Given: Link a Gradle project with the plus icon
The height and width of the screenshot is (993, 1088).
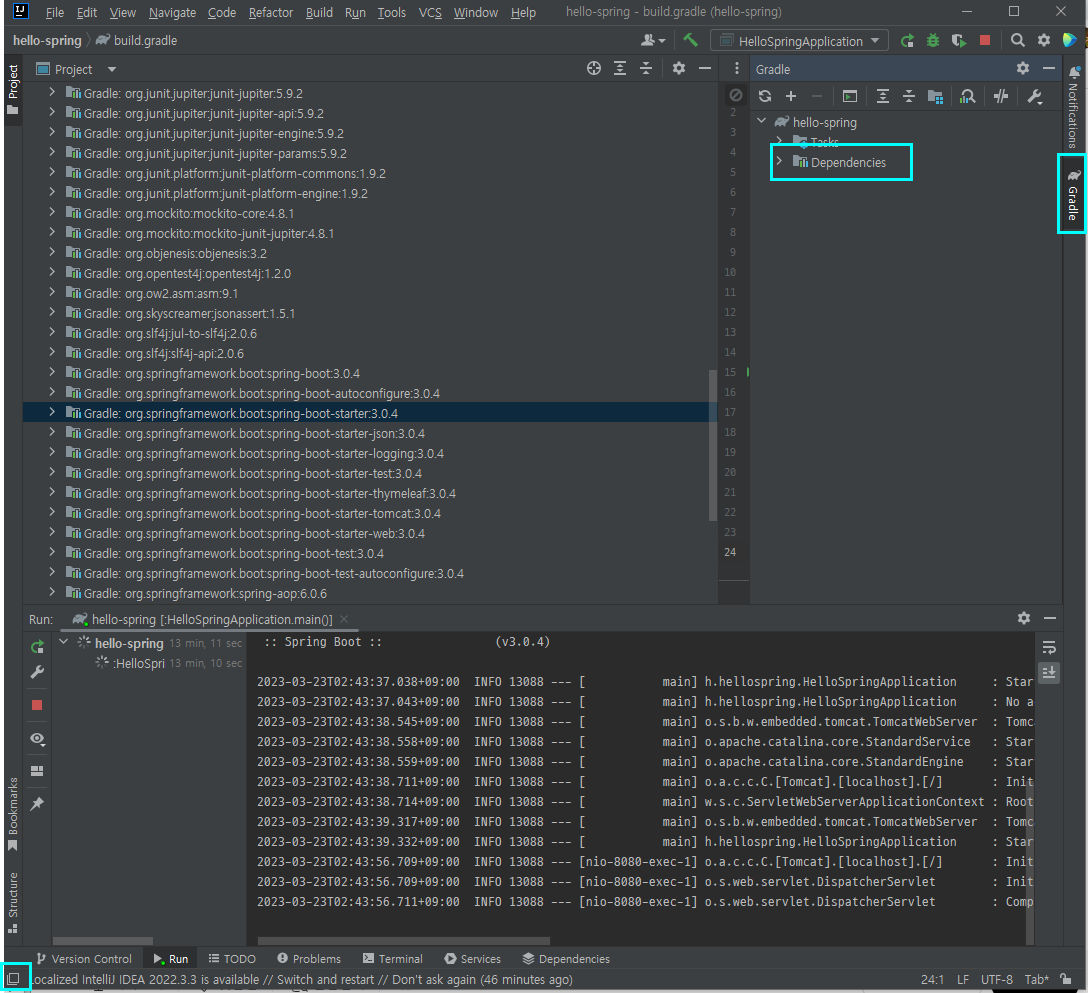Looking at the screenshot, I should (x=790, y=96).
